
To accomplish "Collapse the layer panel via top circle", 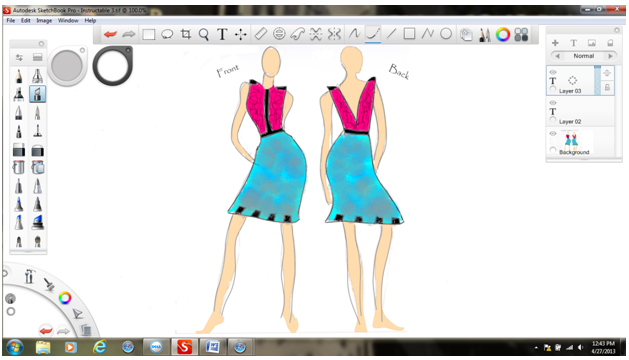I will [x=617, y=30].
